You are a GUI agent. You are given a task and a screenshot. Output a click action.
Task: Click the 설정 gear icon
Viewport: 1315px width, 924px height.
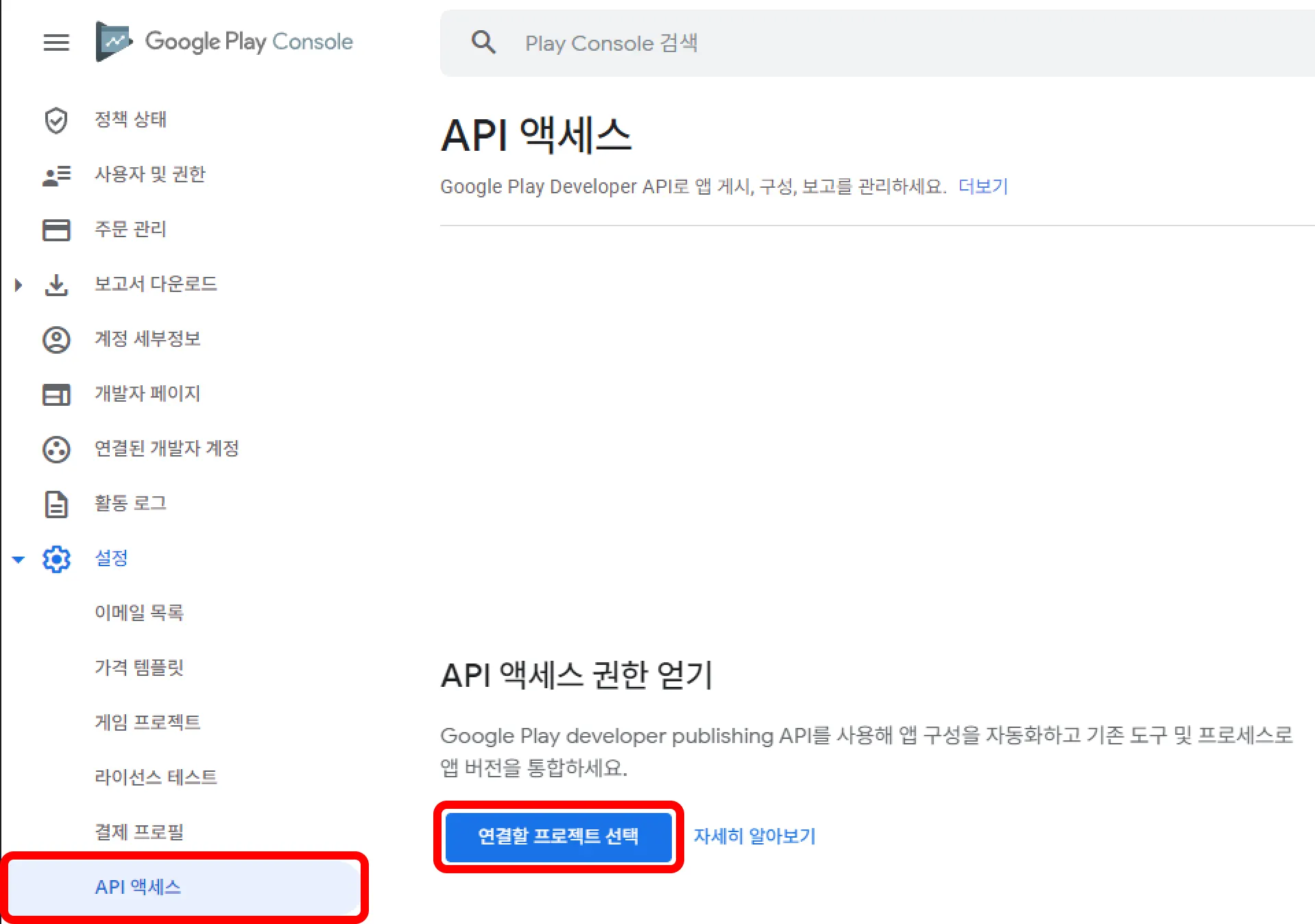pos(56,559)
